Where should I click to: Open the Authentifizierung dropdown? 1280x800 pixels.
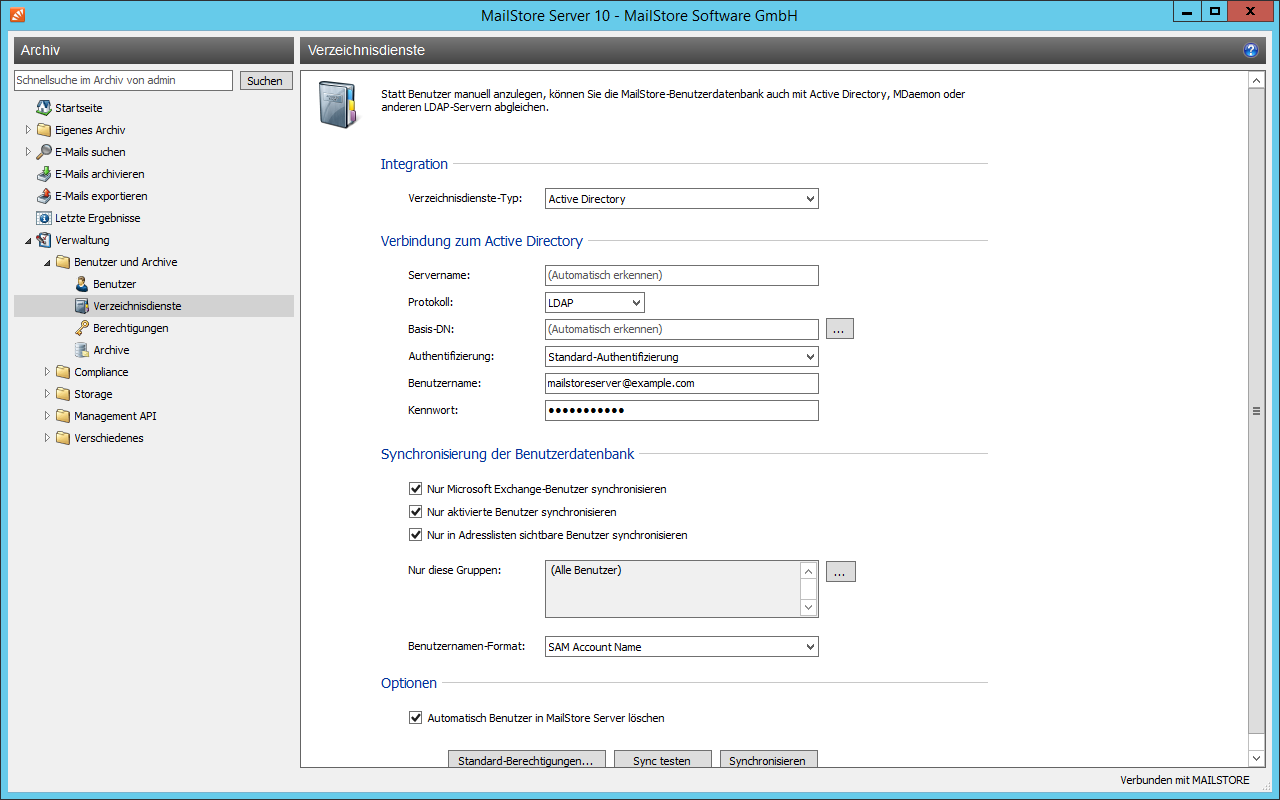coord(682,356)
